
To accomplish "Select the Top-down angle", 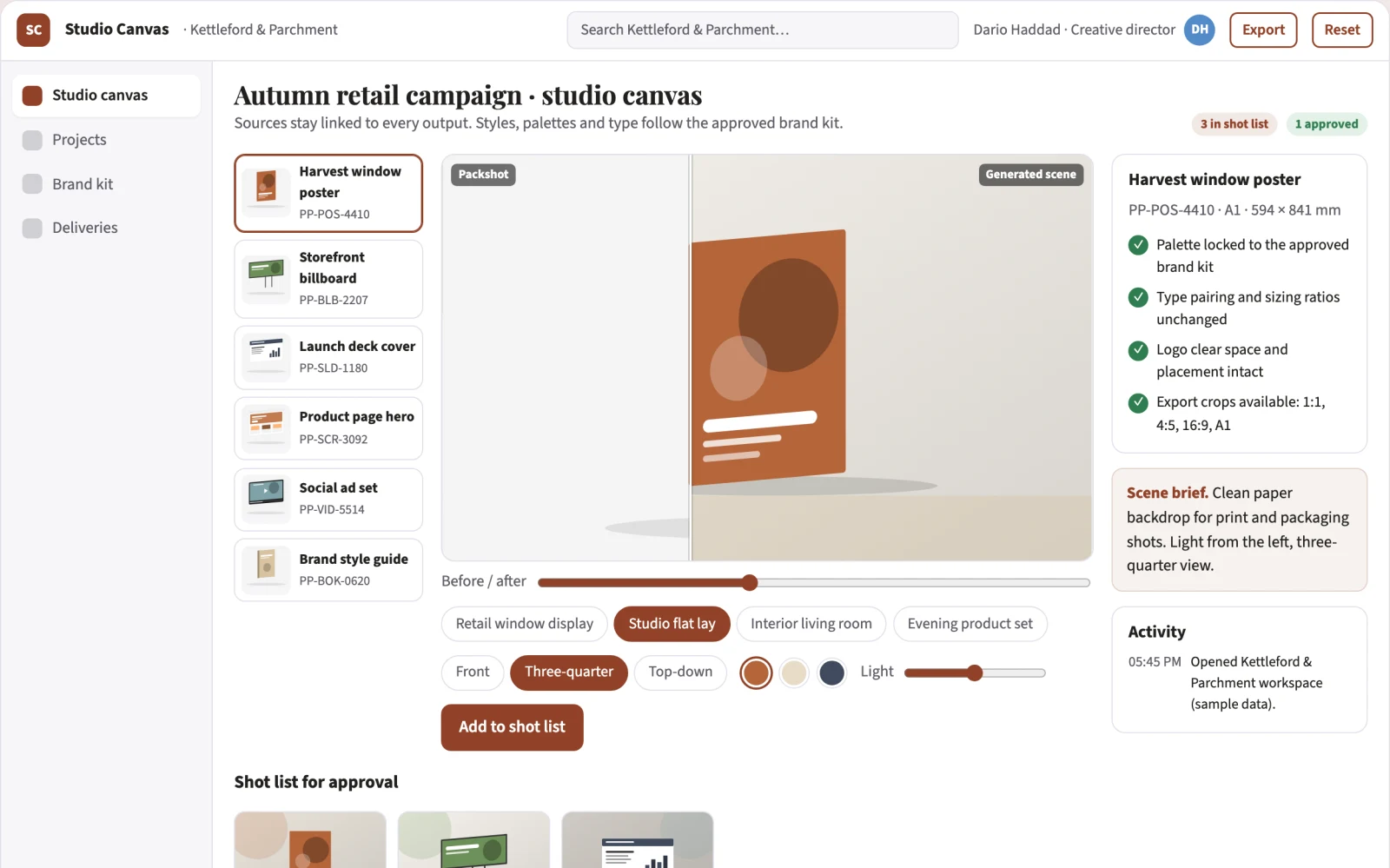I will tap(680, 673).
